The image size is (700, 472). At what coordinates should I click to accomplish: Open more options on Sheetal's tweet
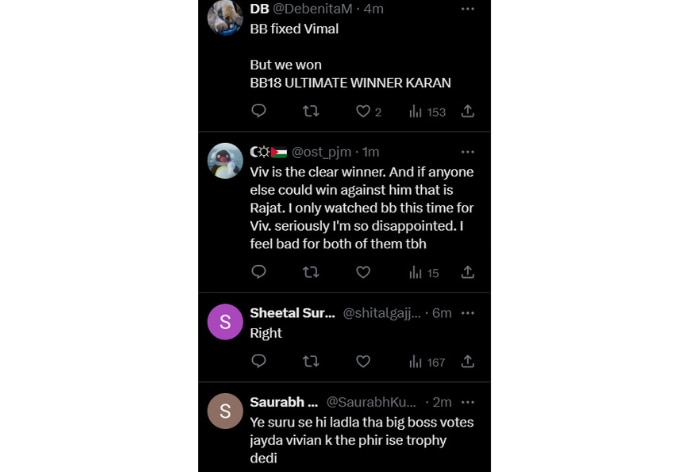click(467, 313)
